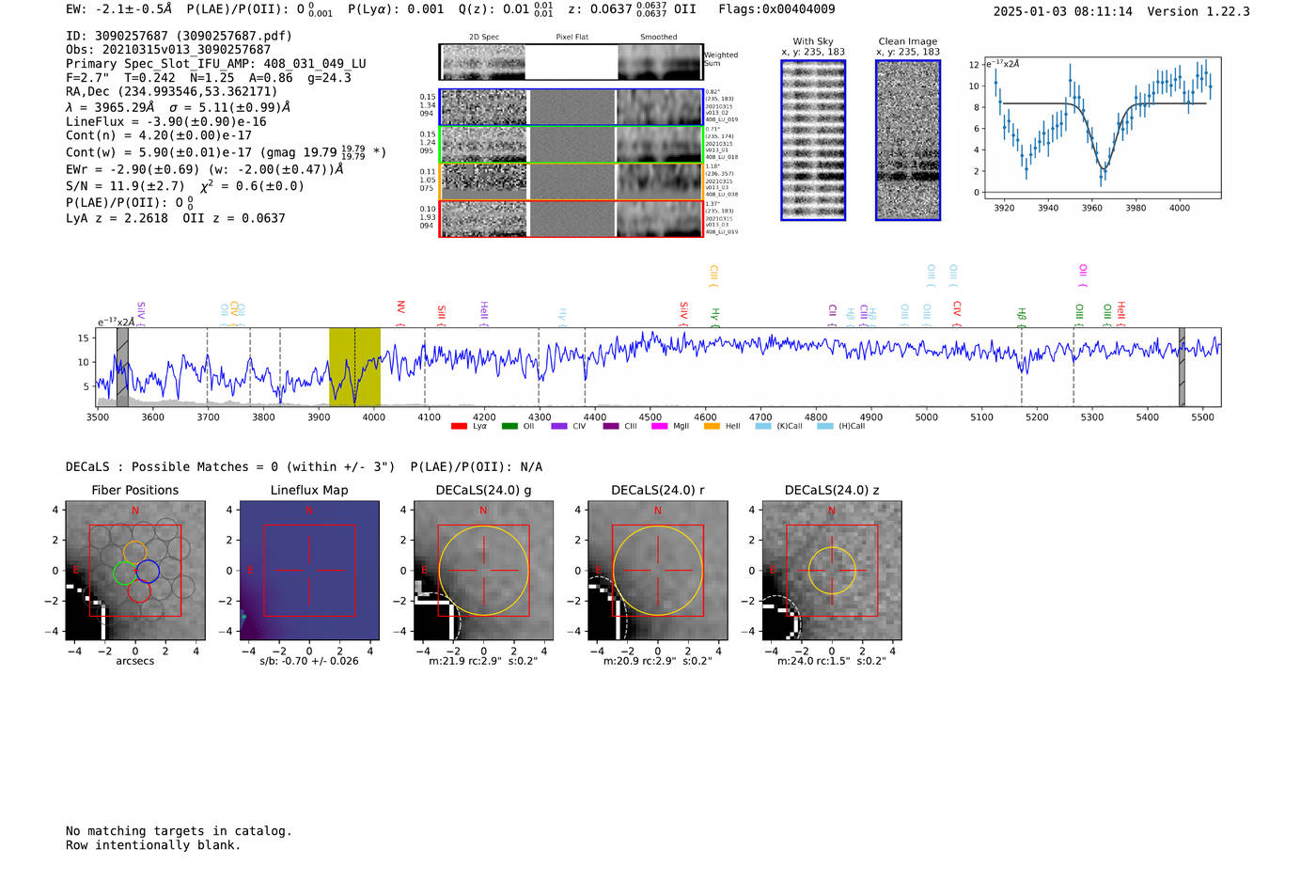Click the 'Flags:0x00404009' text
1316x896 pixels.
coord(776,9)
